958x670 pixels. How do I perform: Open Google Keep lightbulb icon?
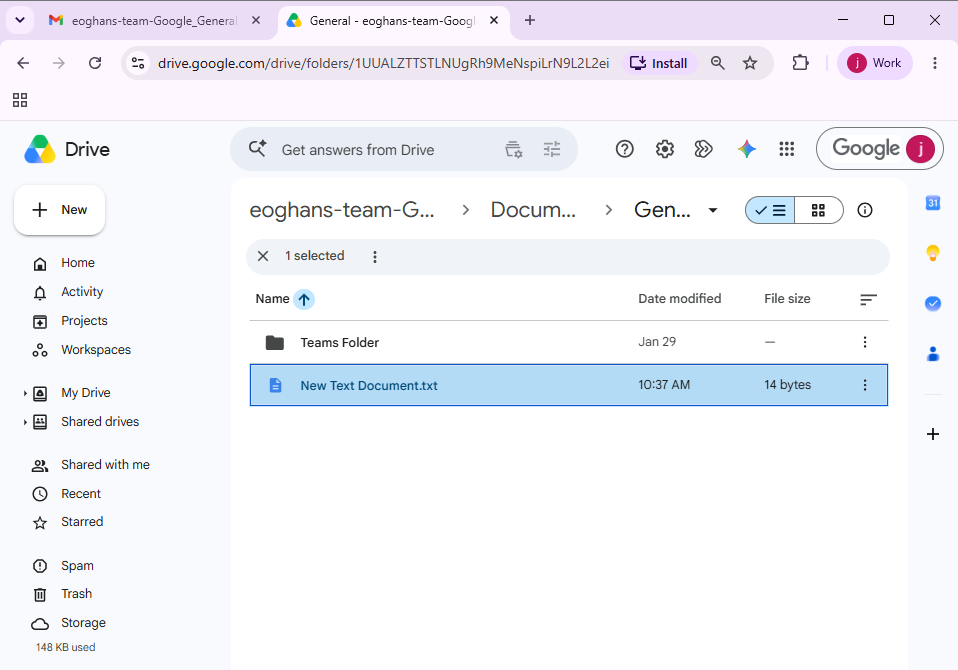(933, 252)
